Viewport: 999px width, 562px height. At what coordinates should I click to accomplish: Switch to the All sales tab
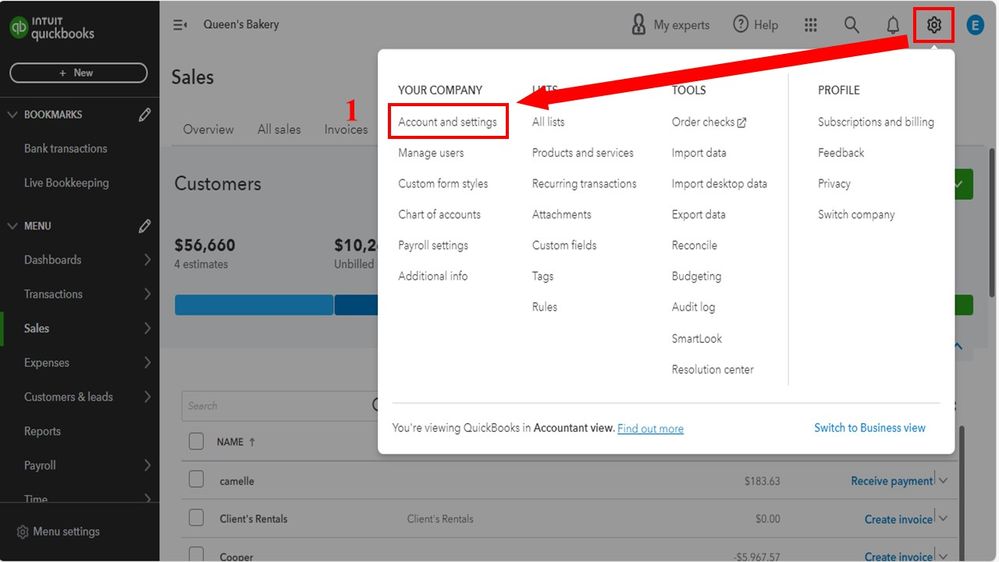[x=279, y=129]
